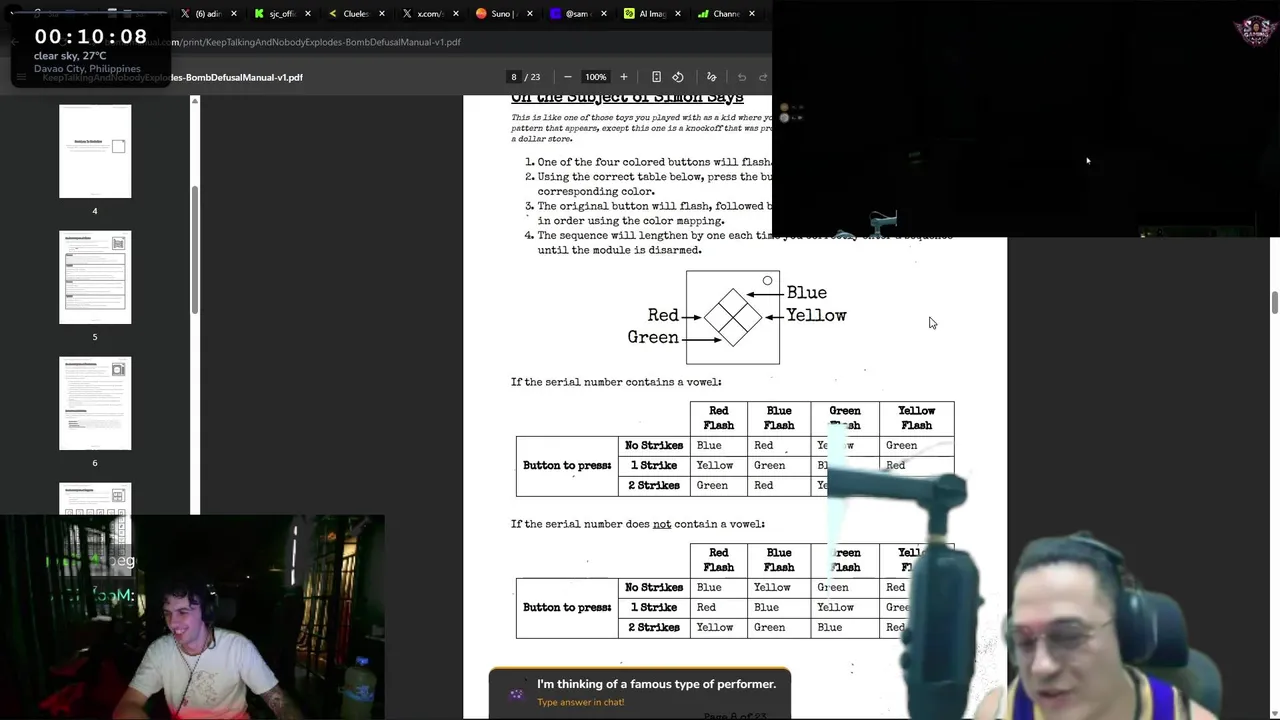Zoom out the PDF with minus icon

point(568,77)
